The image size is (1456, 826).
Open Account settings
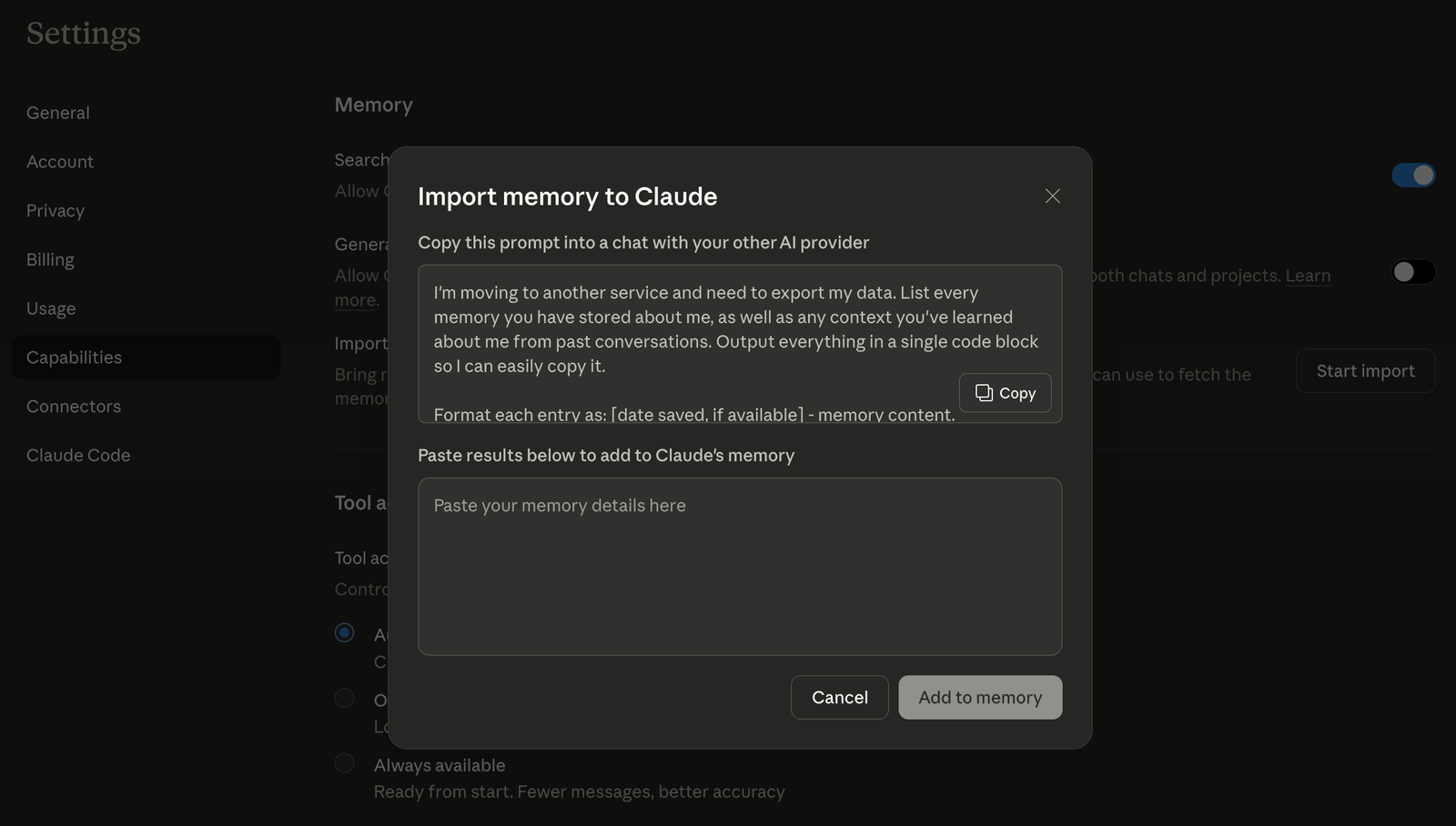click(x=59, y=161)
